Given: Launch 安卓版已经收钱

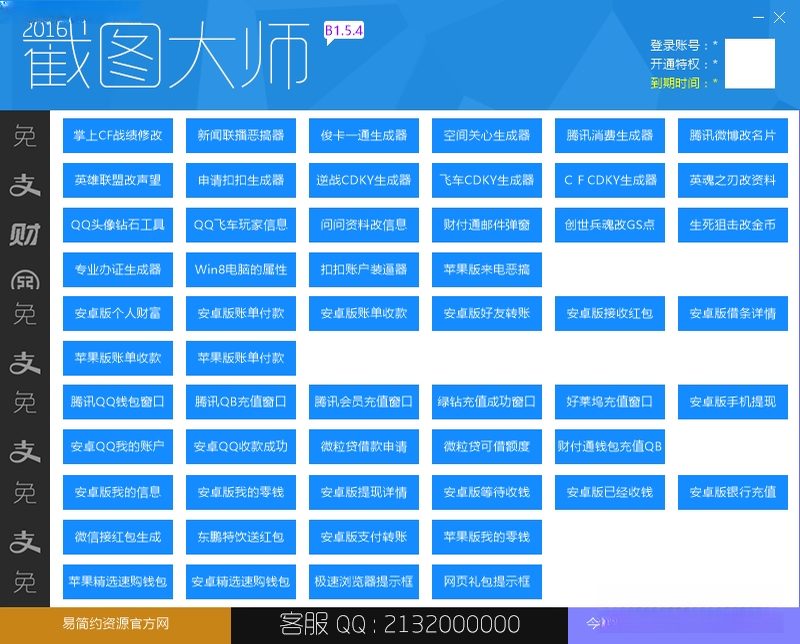Looking at the screenshot, I should tap(610, 492).
